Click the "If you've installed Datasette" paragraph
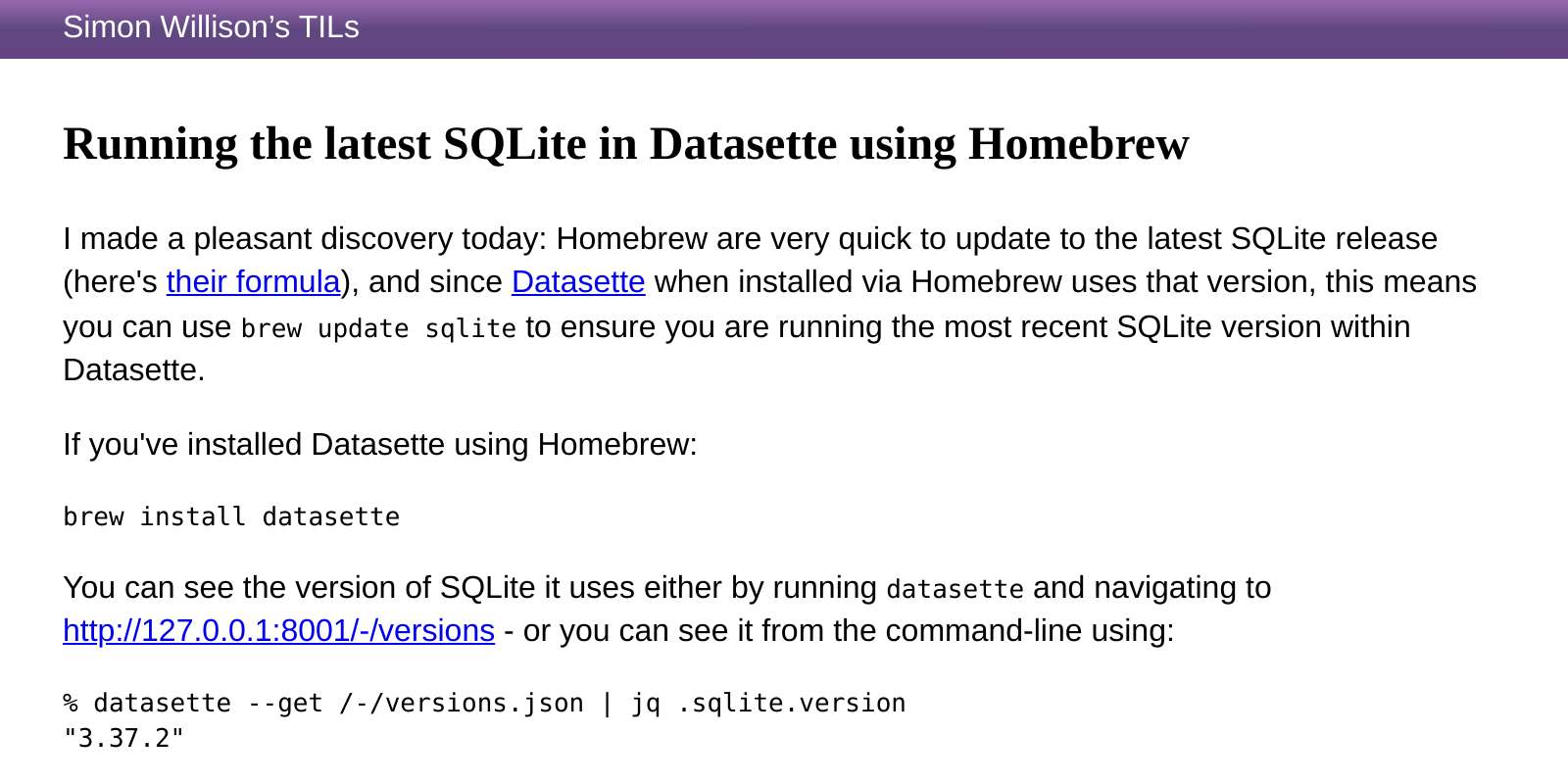 click(380, 445)
